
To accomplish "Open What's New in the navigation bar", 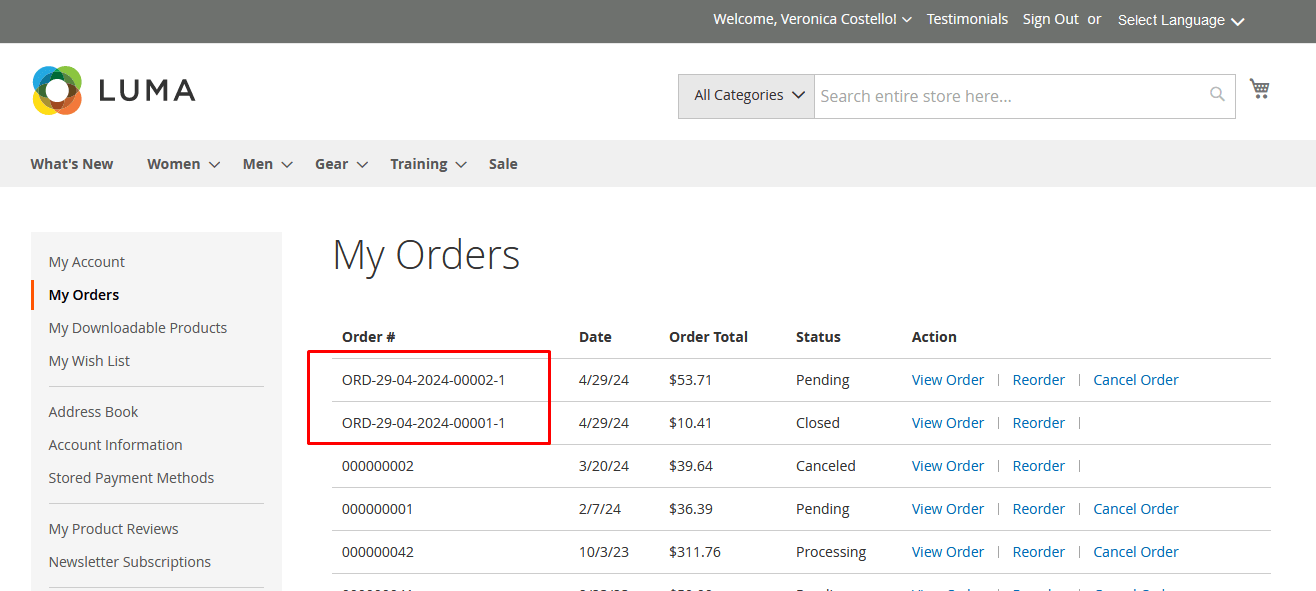I will (72, 164).
